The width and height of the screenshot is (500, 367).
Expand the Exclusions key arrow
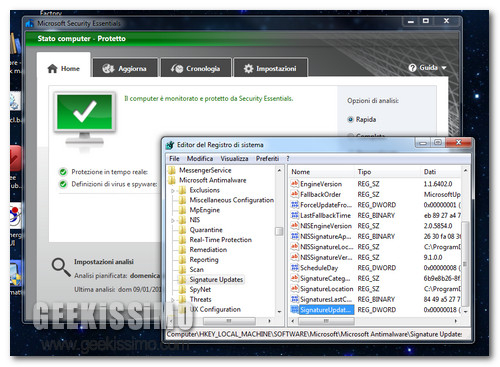173,191
